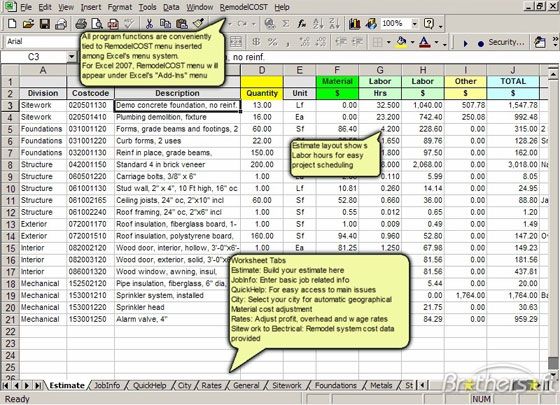Select cell 'Plumbing demolition, fixture'
This screenshot has height=405, width=560.
pyautogui.click(x=177, y=117)
